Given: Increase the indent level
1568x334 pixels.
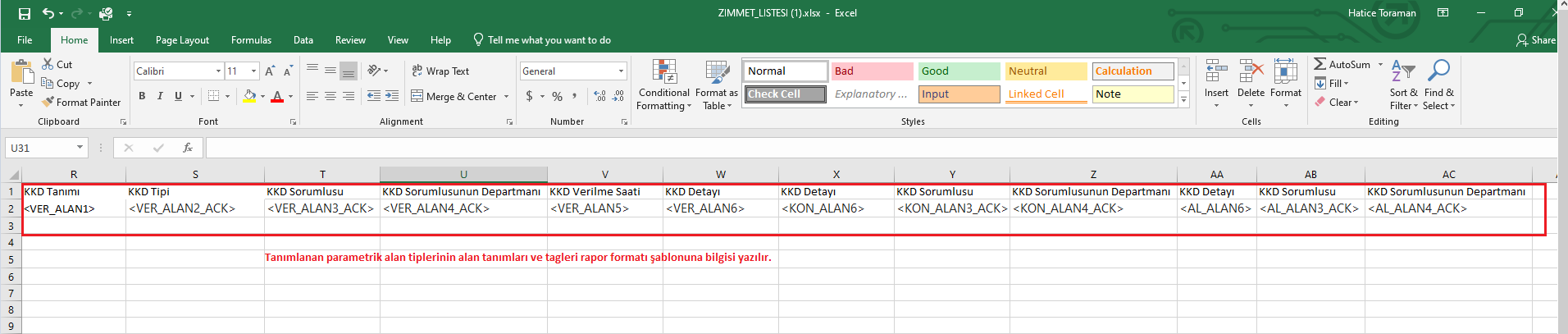Looking at the screenshot, I should (392, 96).
